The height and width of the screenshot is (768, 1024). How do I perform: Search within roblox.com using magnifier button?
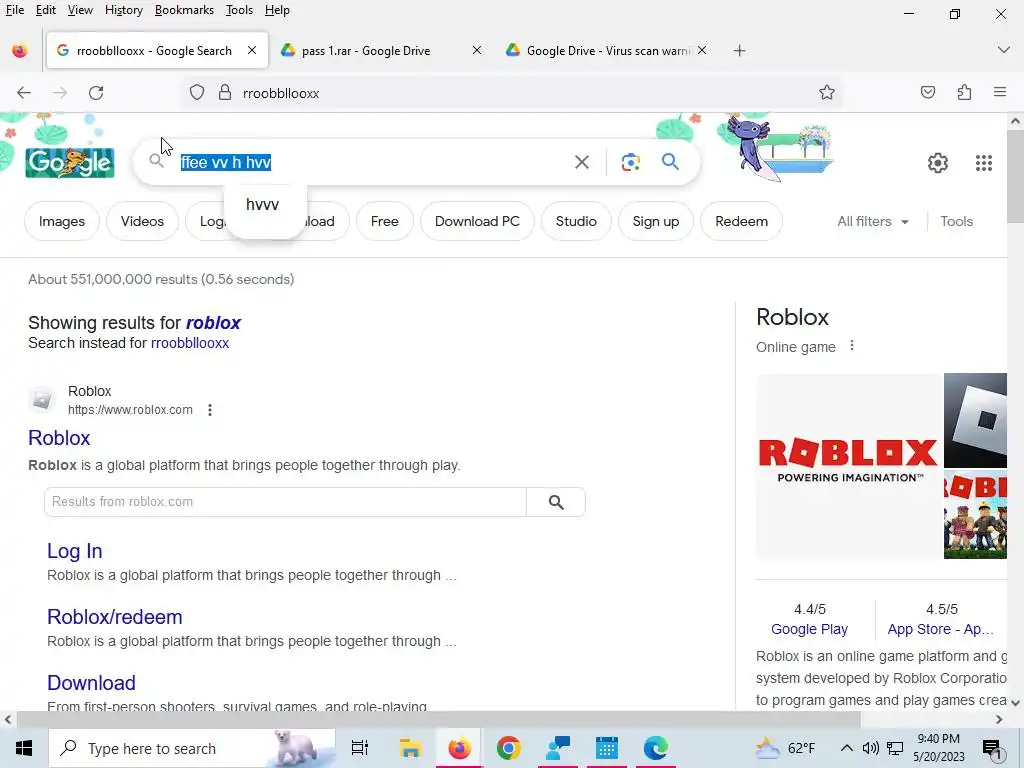tap(556, 502)
